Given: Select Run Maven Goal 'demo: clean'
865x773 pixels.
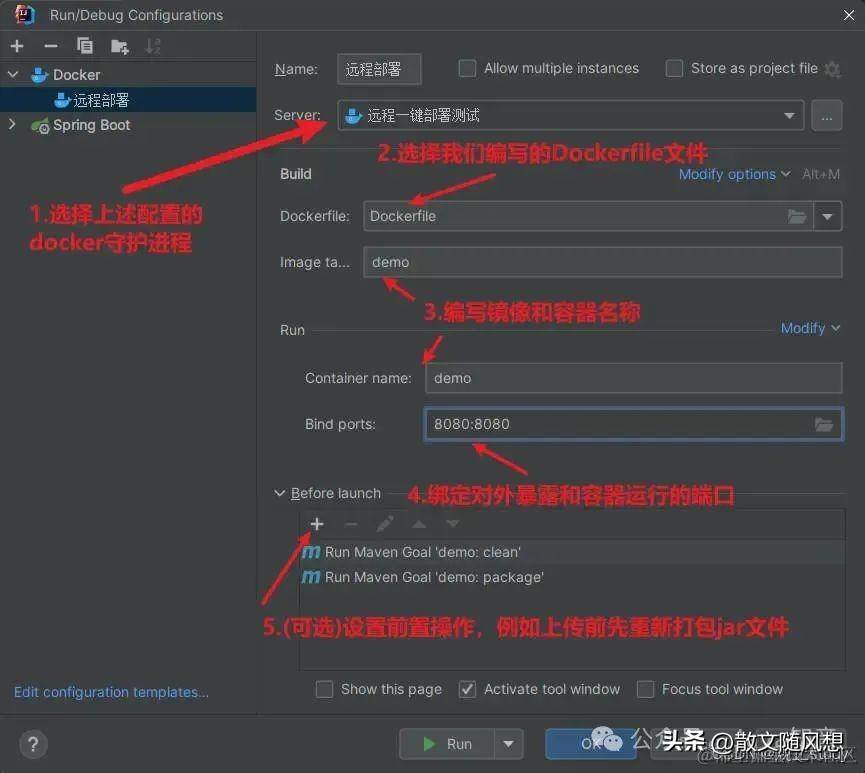Looking at the screenshot, I should click(x=572, y=552).
